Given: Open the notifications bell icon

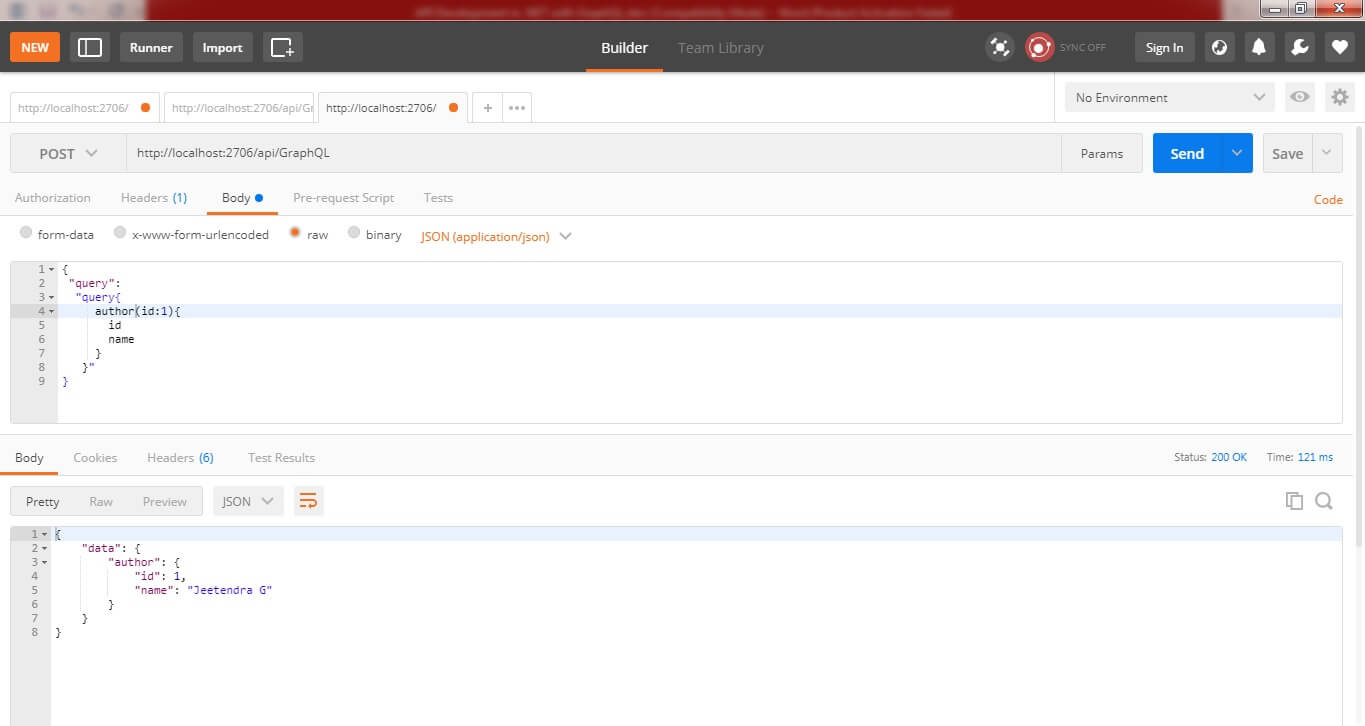Looking at the screenshot, I should [1259, 47].
